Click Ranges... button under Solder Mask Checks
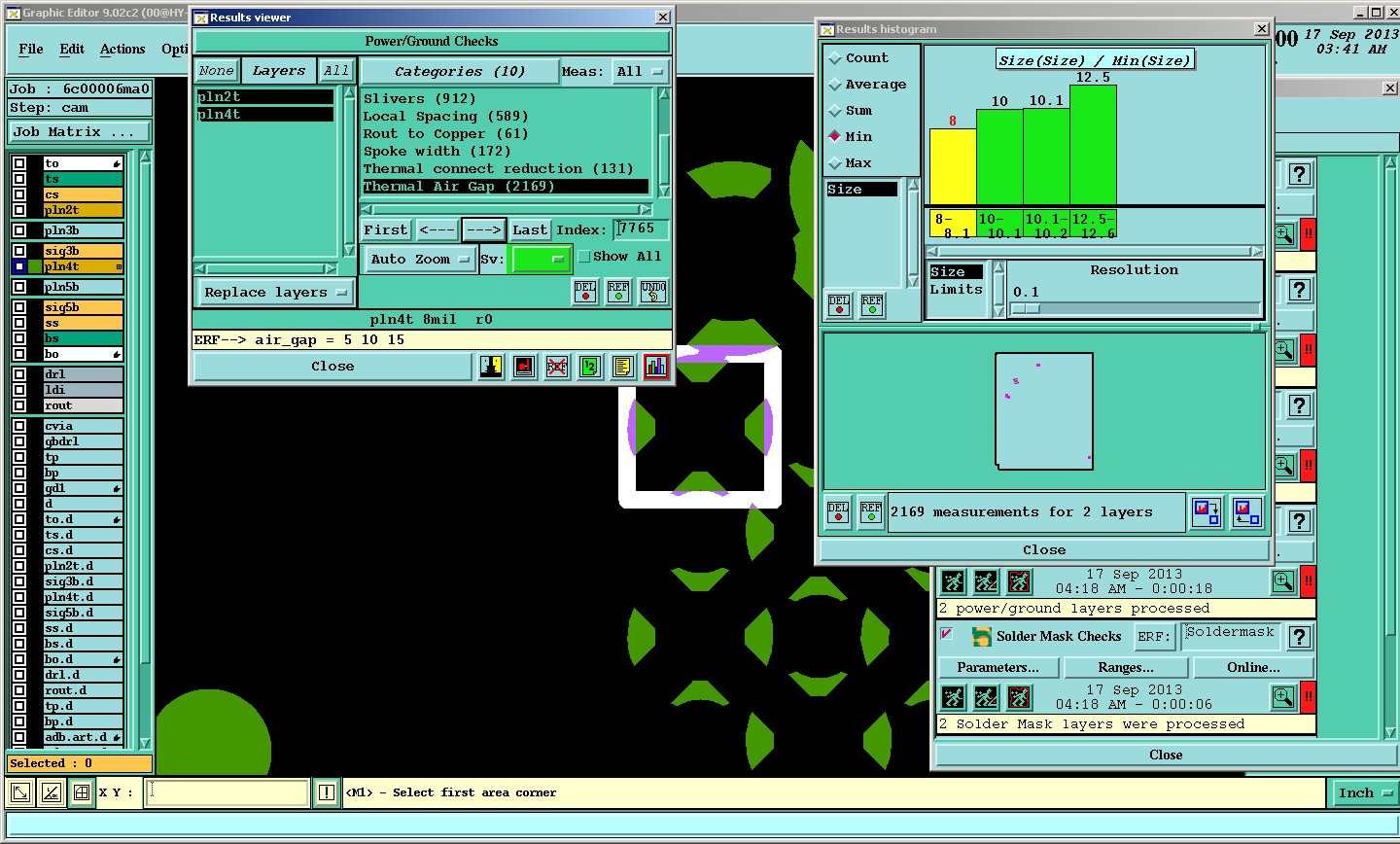The width and height of the screenshot is (1400, 844). (1126, 667)
